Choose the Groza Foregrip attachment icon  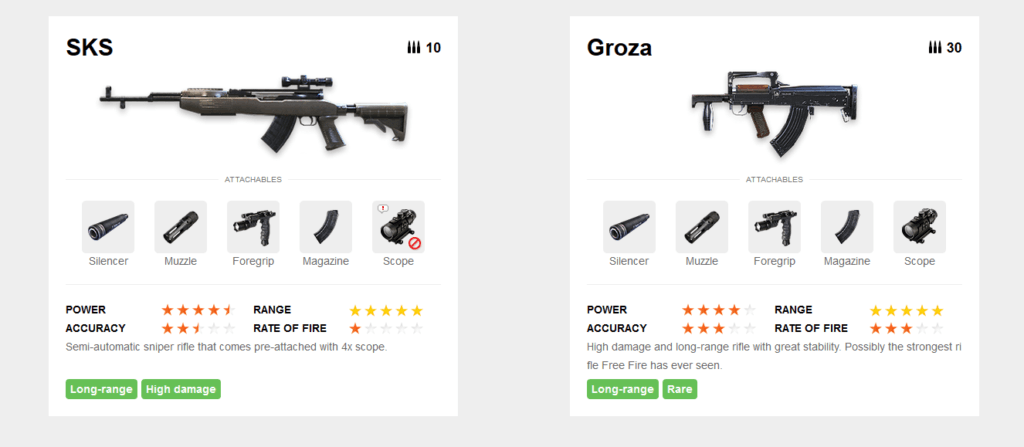coord(774,227)
